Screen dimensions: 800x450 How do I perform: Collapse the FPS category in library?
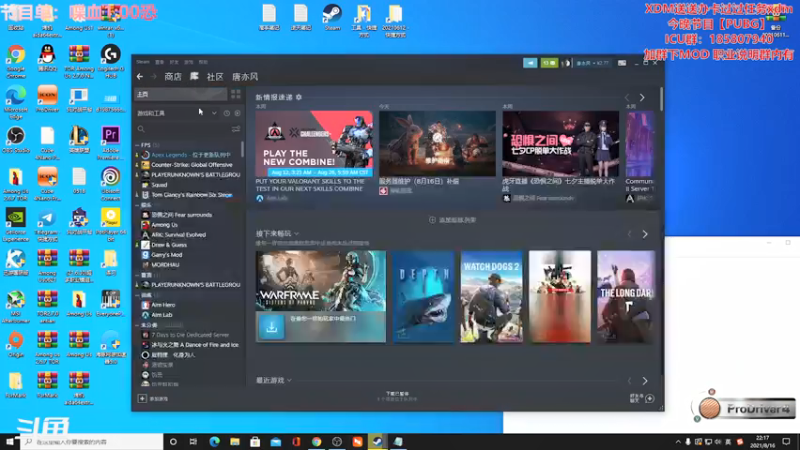137,145
